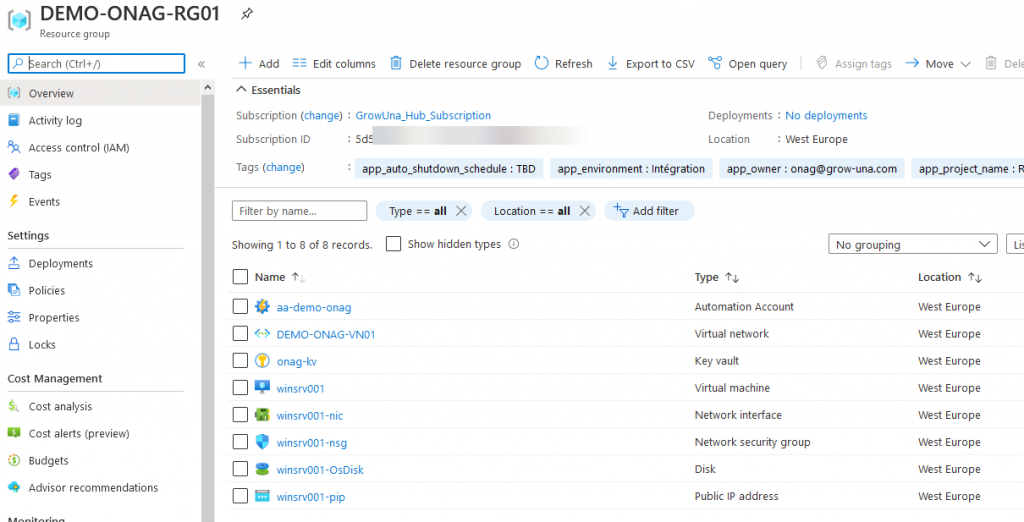Refresh the resource list
The height and width of the screenshot is (522, 1024).
click(x=564, y=63)
